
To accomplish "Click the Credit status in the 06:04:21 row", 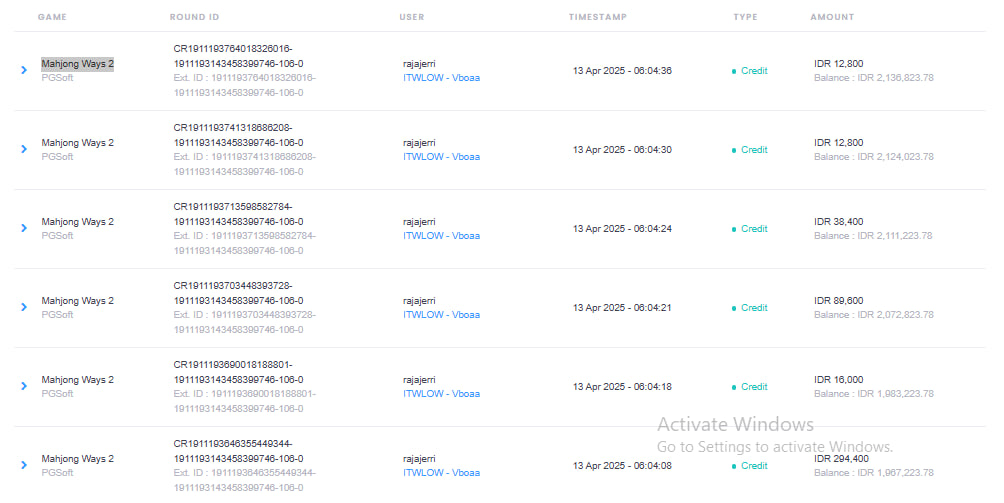I will 754,308.
